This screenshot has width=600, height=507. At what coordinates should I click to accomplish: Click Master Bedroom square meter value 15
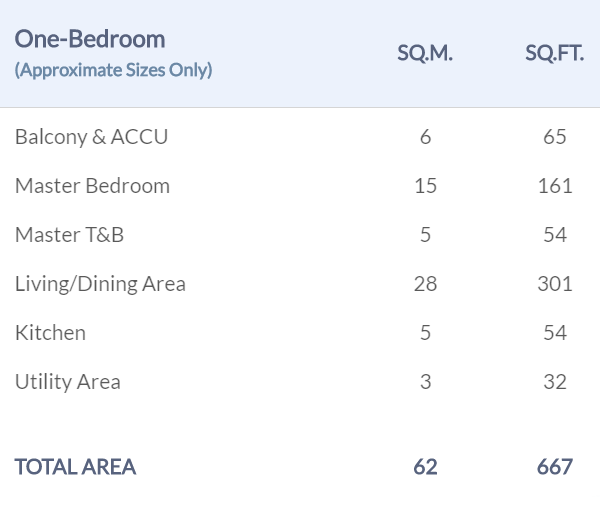pos(426,186)
